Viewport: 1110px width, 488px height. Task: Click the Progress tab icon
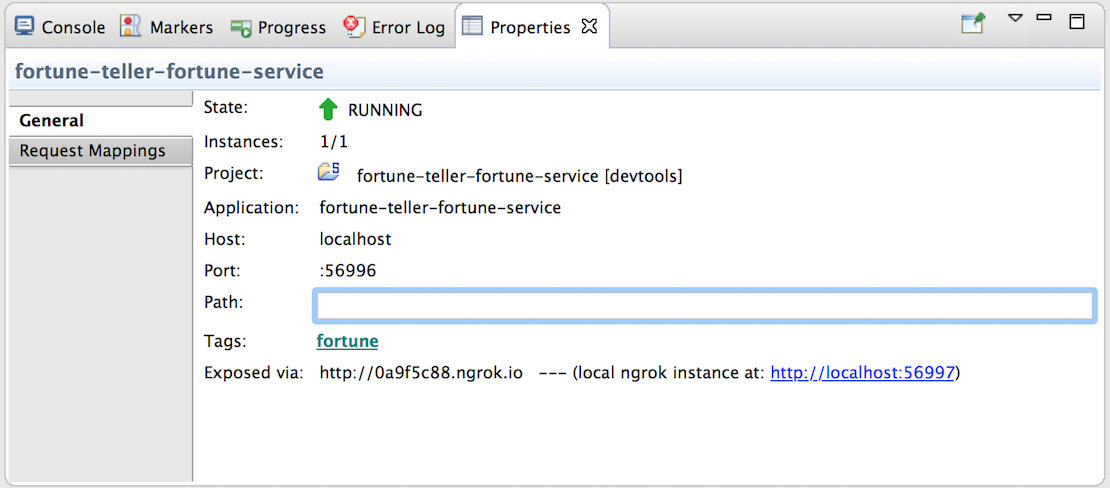241,27
